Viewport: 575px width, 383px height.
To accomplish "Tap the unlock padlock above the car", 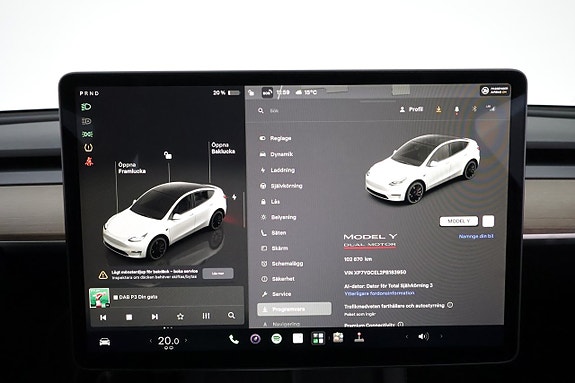I will click(x=168, y=155).
